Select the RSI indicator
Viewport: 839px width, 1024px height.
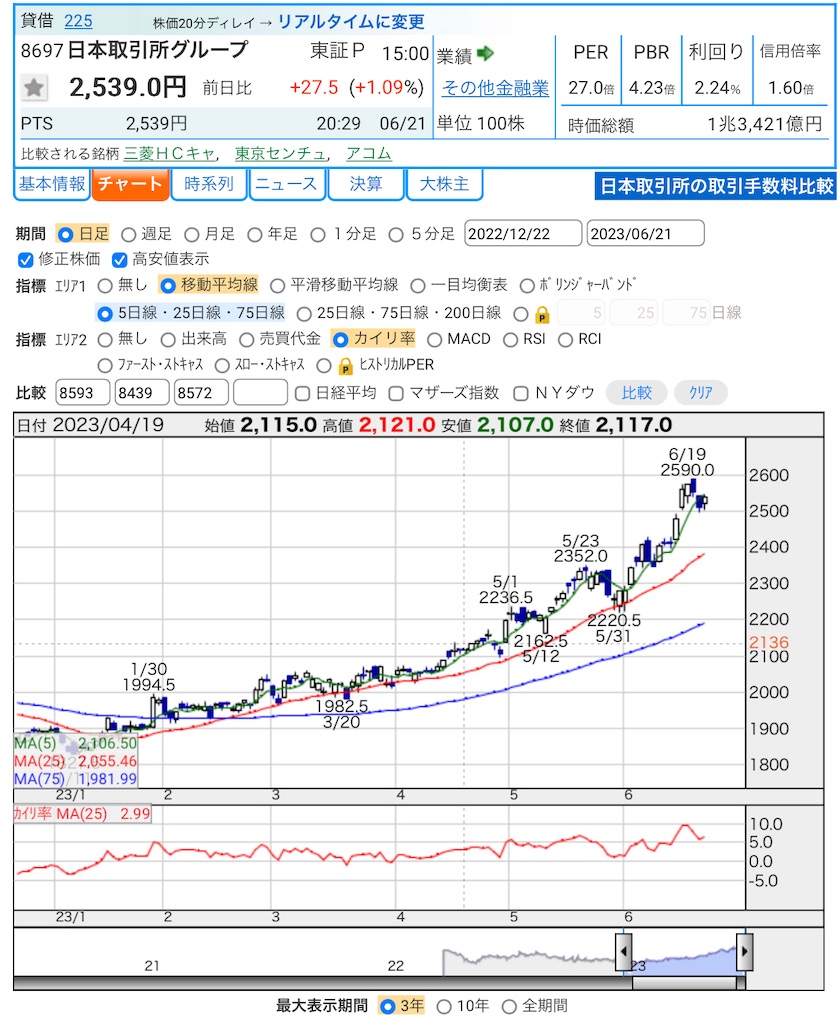511,340
